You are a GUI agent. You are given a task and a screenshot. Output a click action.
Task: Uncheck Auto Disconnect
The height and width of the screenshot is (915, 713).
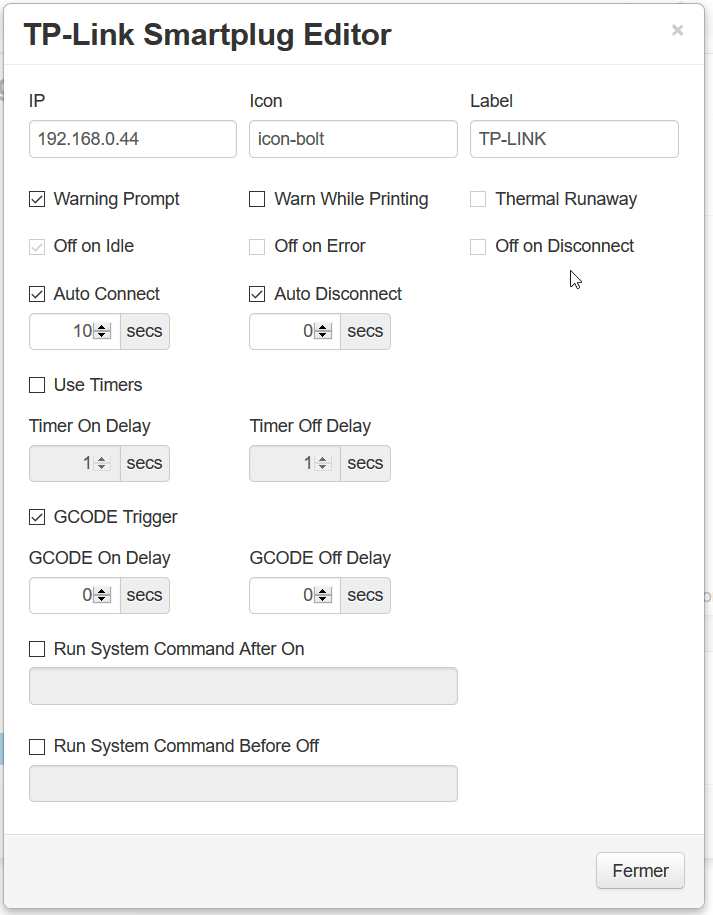[257, 294]
